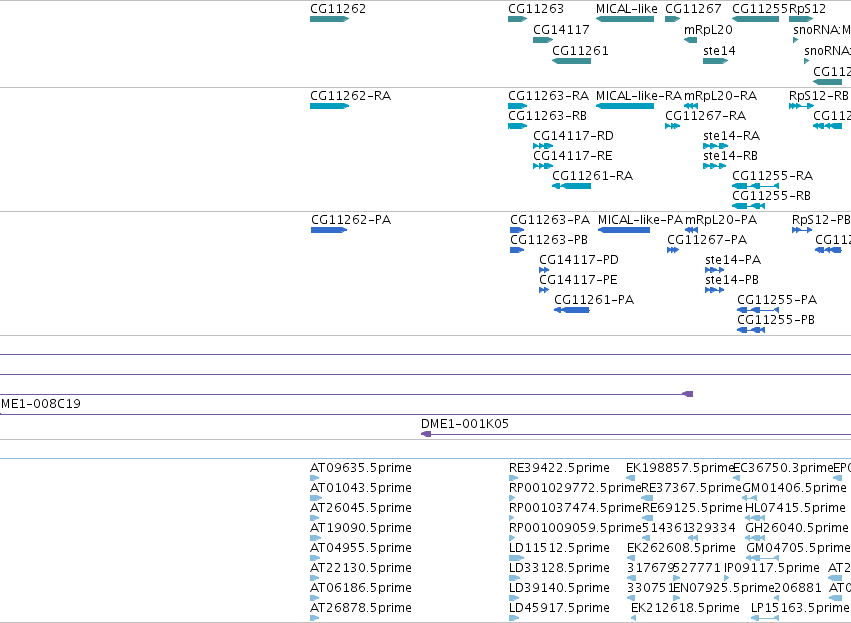Select the CG14117 gene label

click(x=561, y=29)
